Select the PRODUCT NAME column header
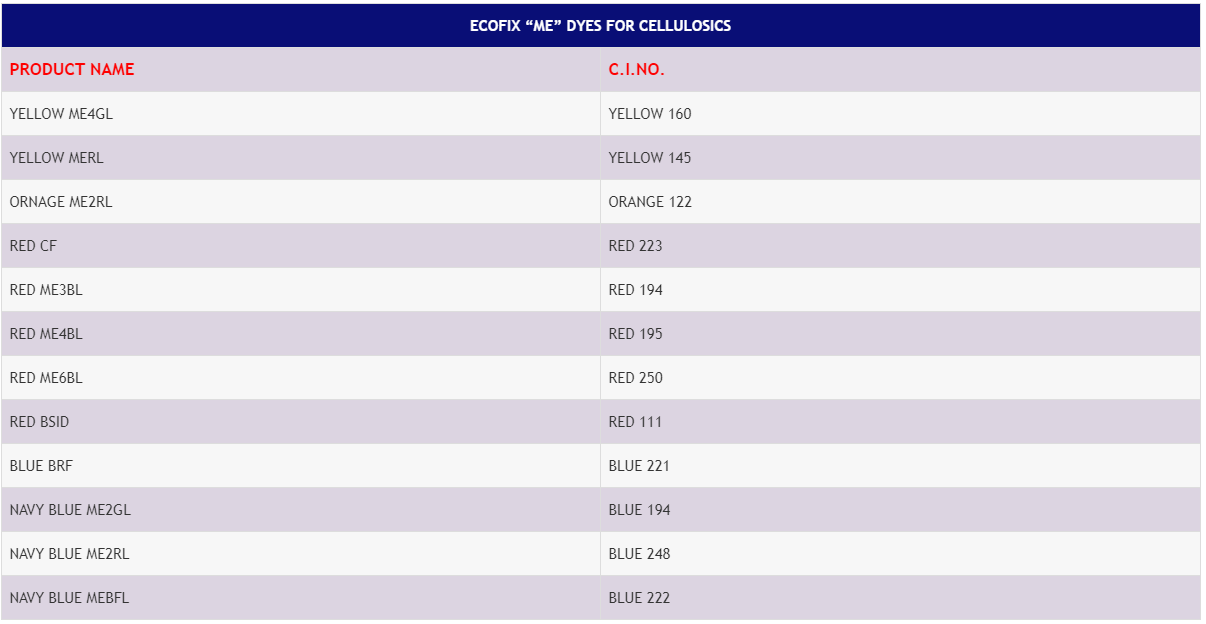Viewport: 1206px width, 624px height. [72, 70]
